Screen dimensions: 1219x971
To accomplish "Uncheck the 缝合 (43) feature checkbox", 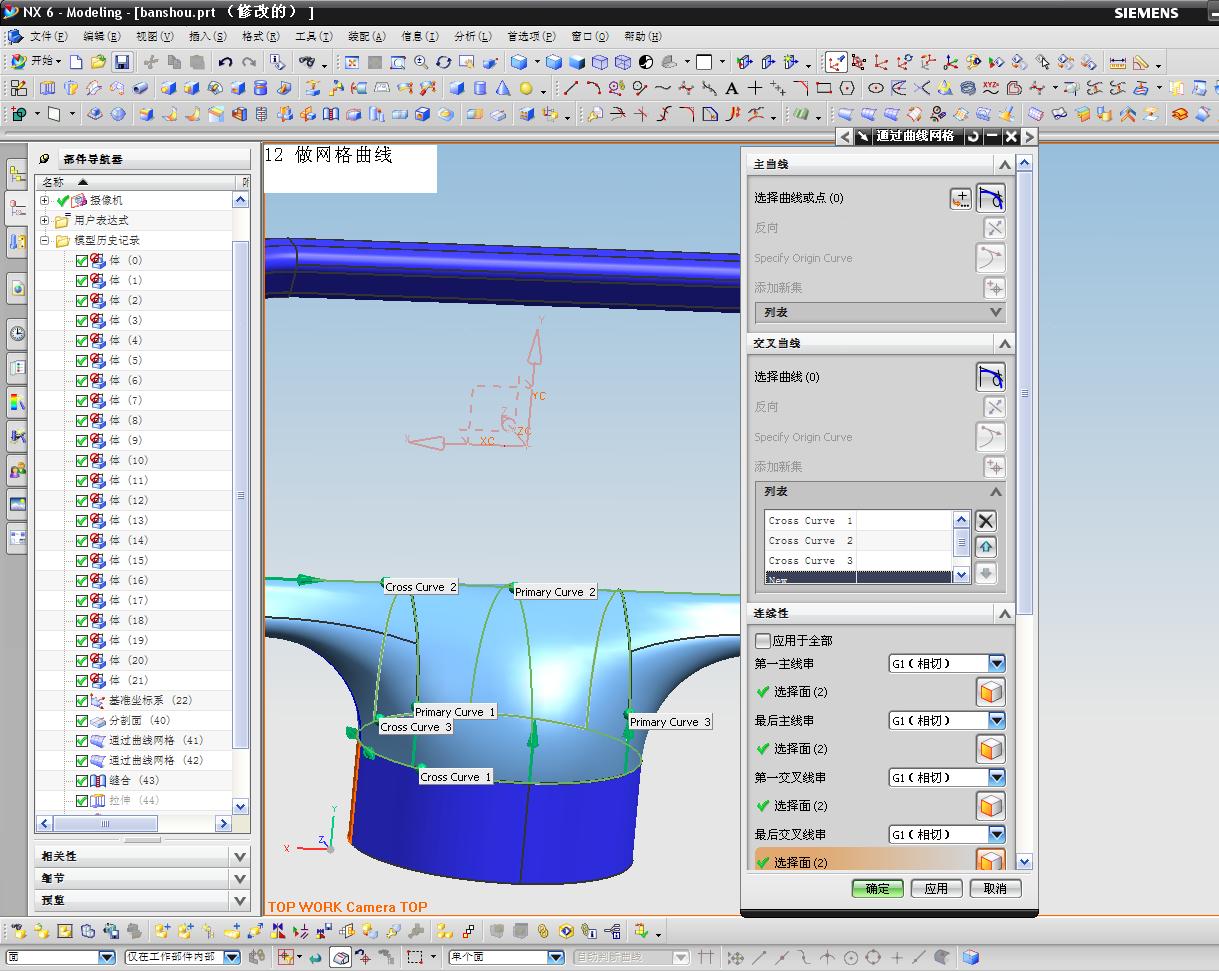I will click(82, 780).
